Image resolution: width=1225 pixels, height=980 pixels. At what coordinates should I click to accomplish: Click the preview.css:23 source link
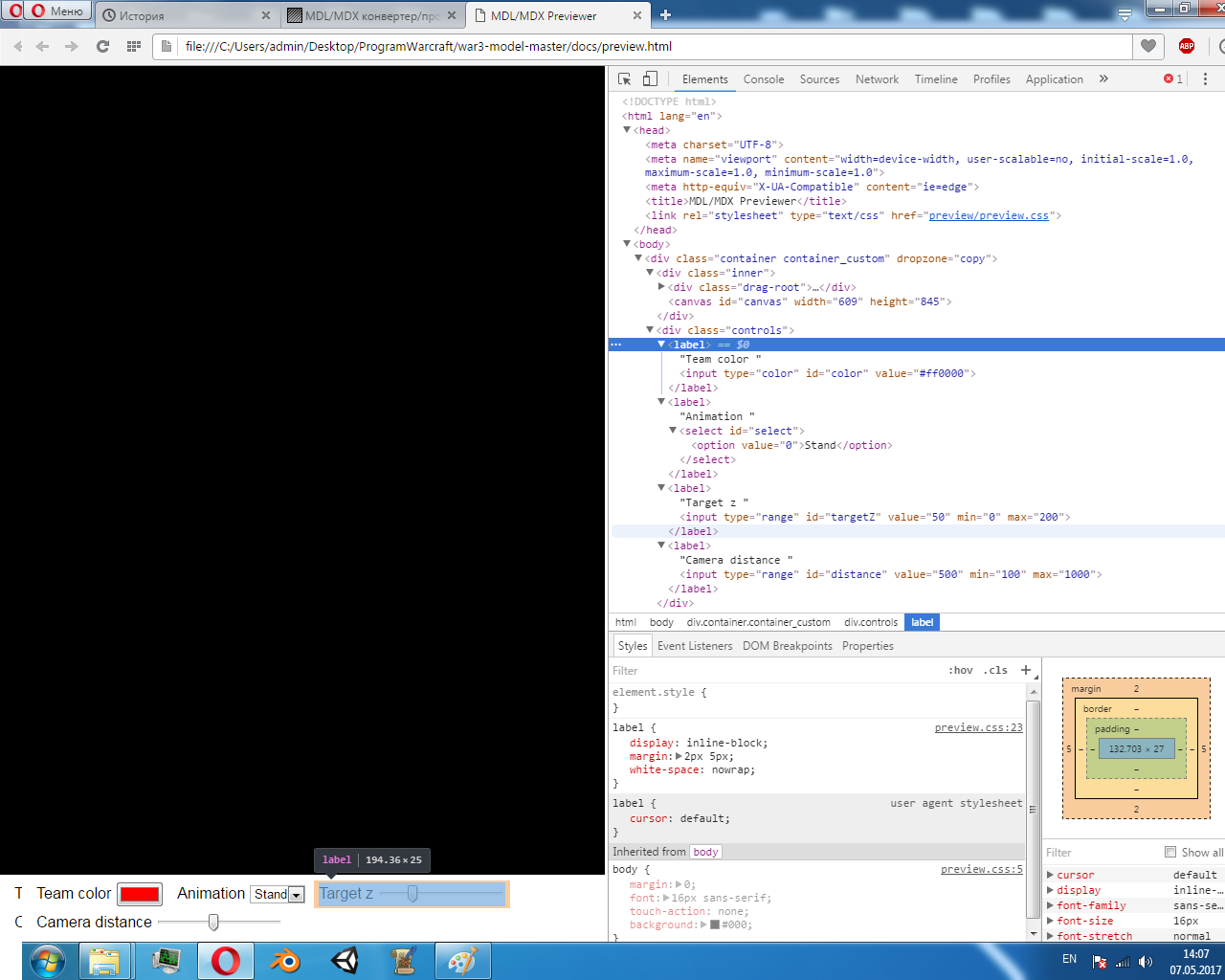tap(978, 727)
